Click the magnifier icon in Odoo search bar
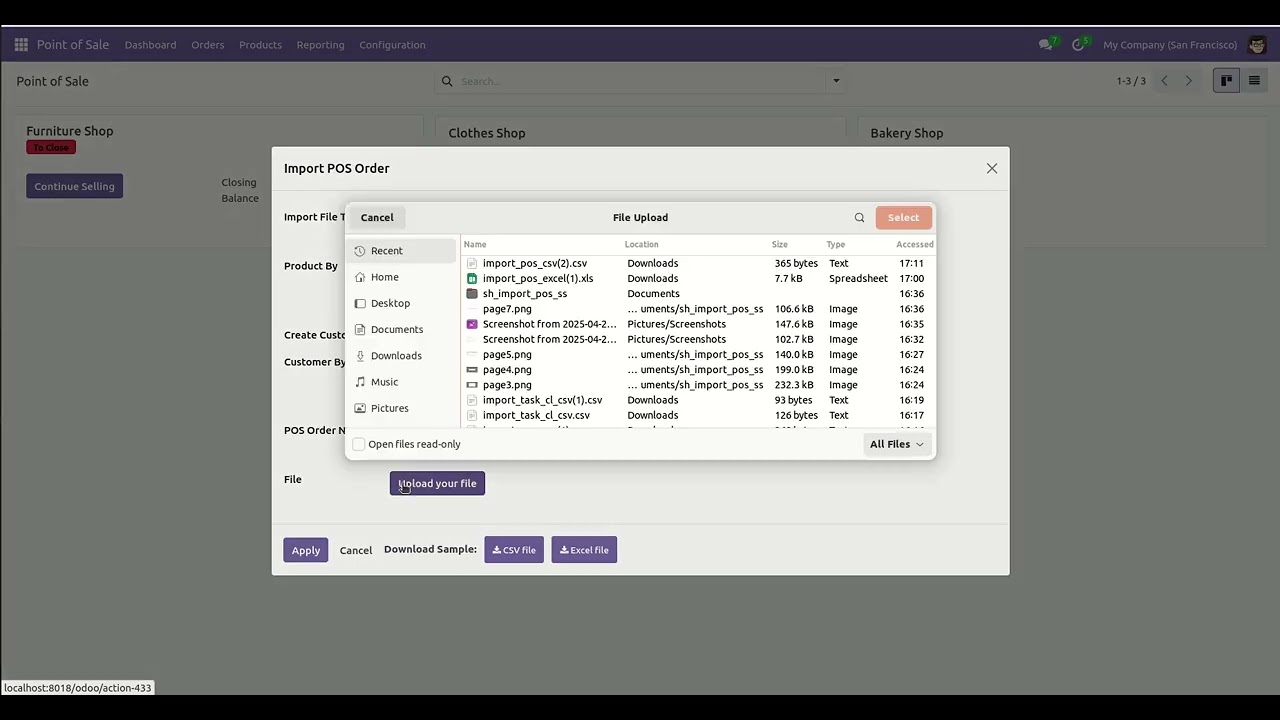Image resolution: width=1280 pixels, height=720 pixels. coord(447,81)
